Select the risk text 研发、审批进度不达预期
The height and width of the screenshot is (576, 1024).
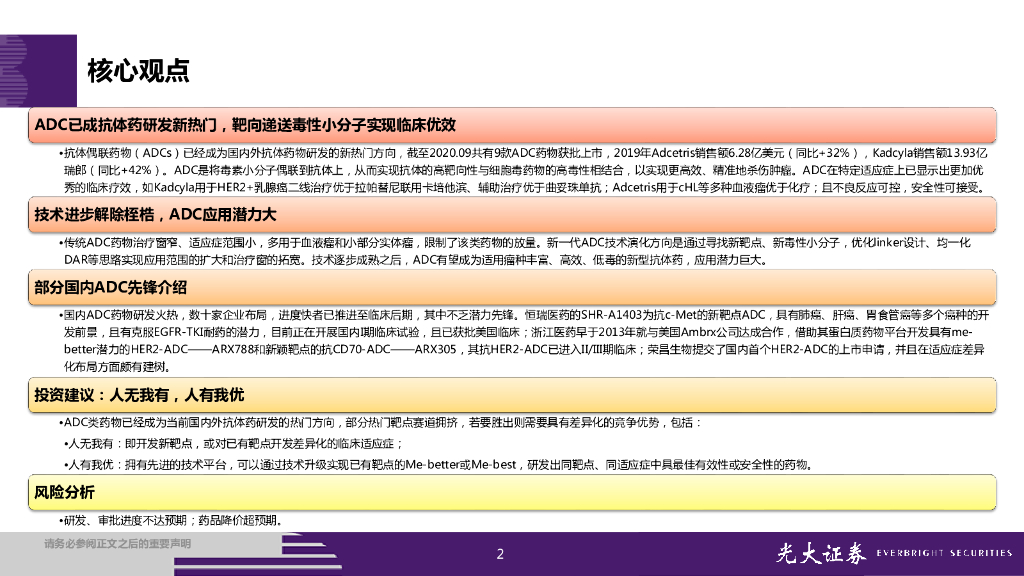[x=170, y=520]
